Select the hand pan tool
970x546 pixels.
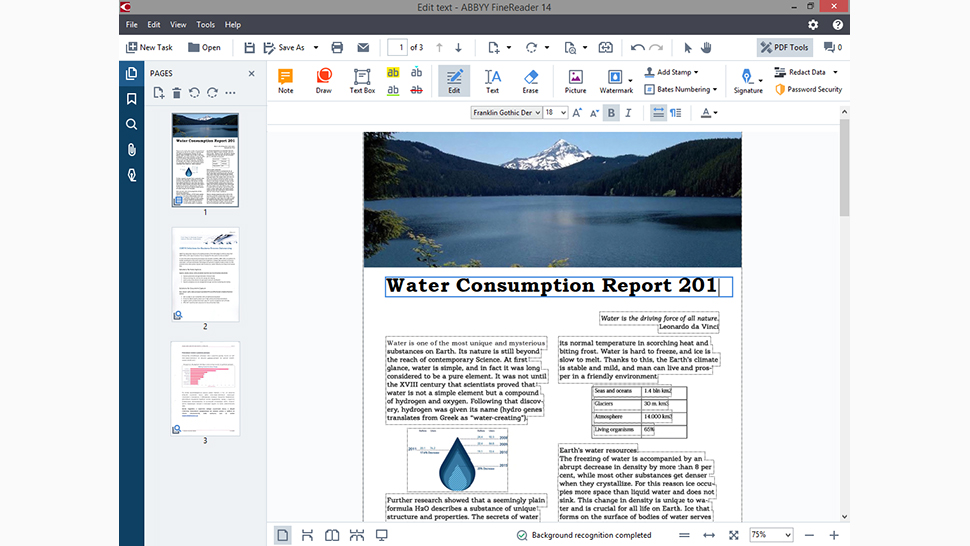(706, 48)
